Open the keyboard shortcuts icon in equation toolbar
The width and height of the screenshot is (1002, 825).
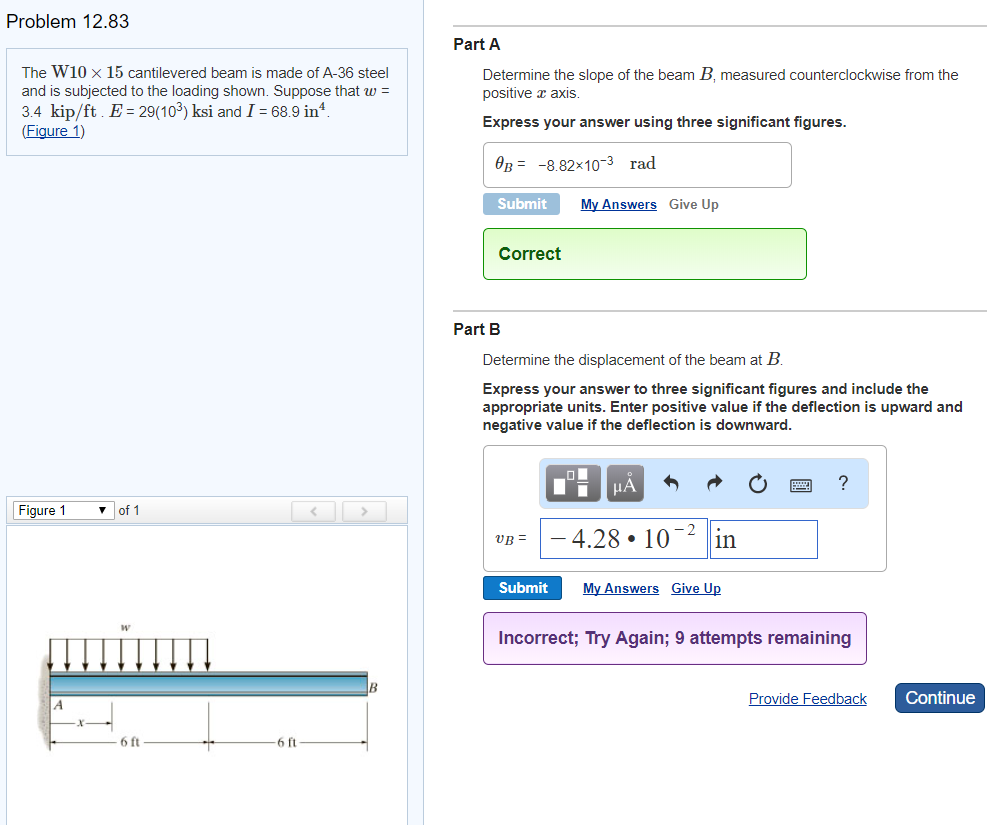[800, 484]
